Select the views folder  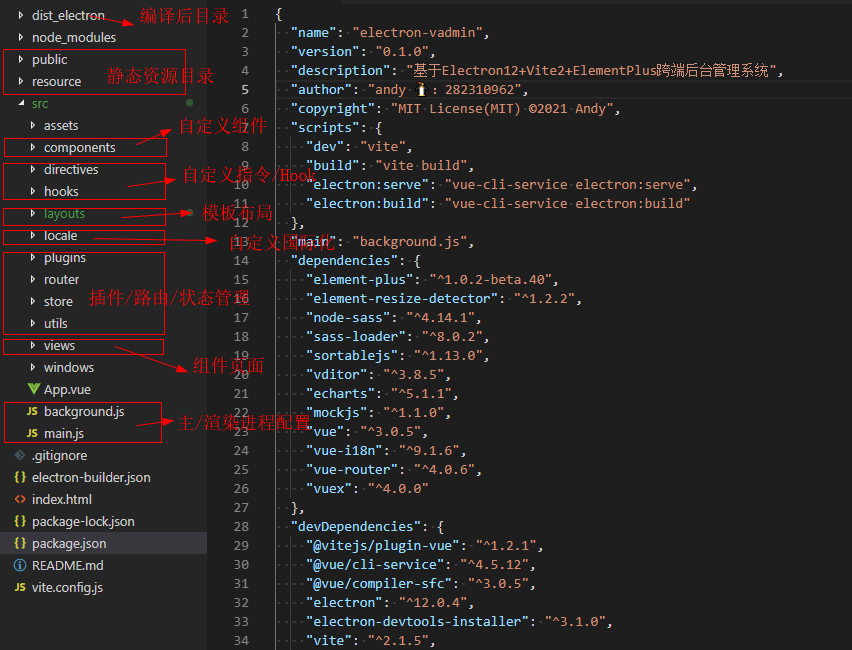tap(59, 346)
